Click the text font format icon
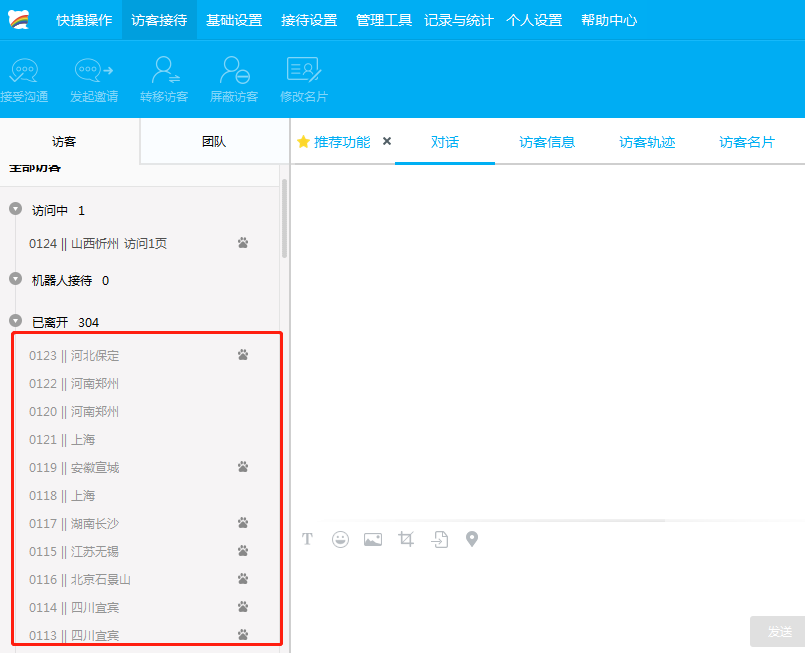This screenshot has width=805, height=653. [x=308, y=539]
